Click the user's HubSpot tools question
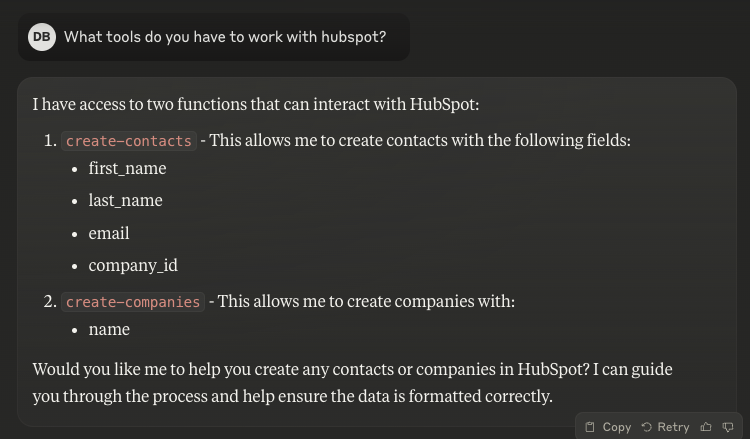The image size is (750, 439). click(225, 37)
